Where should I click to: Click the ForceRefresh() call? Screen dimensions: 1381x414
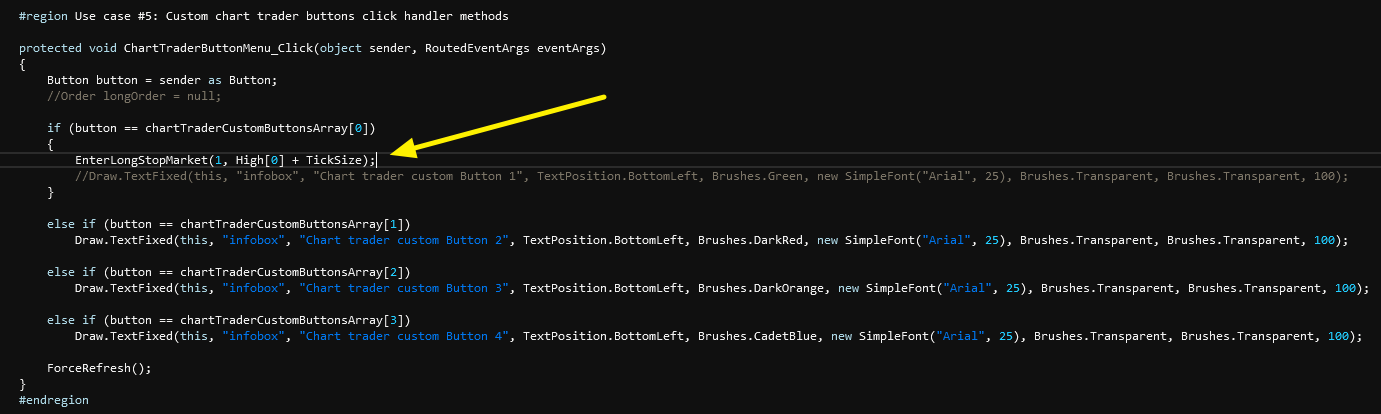click(98, 368)
